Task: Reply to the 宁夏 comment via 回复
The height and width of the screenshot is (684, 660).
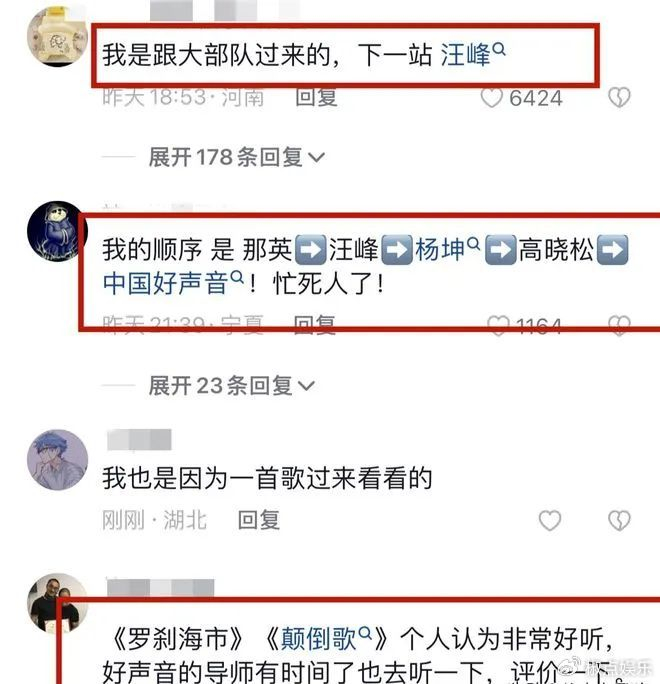Action: point(315,325)
